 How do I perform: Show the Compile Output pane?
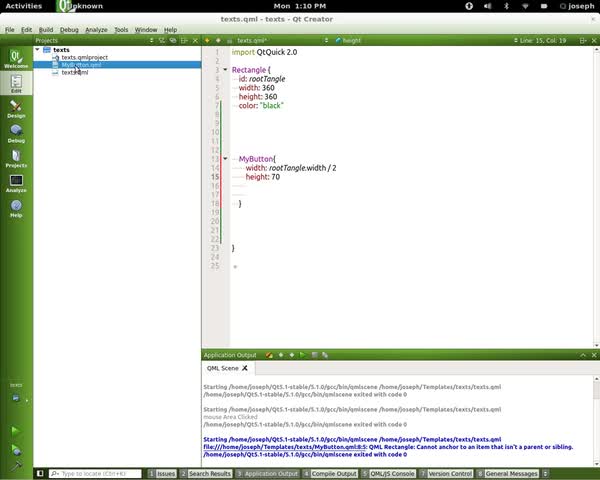tap(332, 473)
